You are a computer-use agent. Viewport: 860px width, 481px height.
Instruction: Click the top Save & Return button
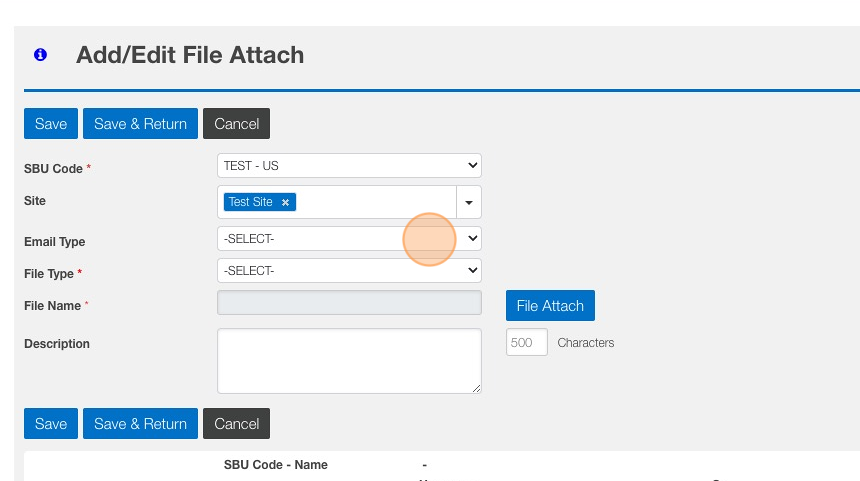pos(140,124)
